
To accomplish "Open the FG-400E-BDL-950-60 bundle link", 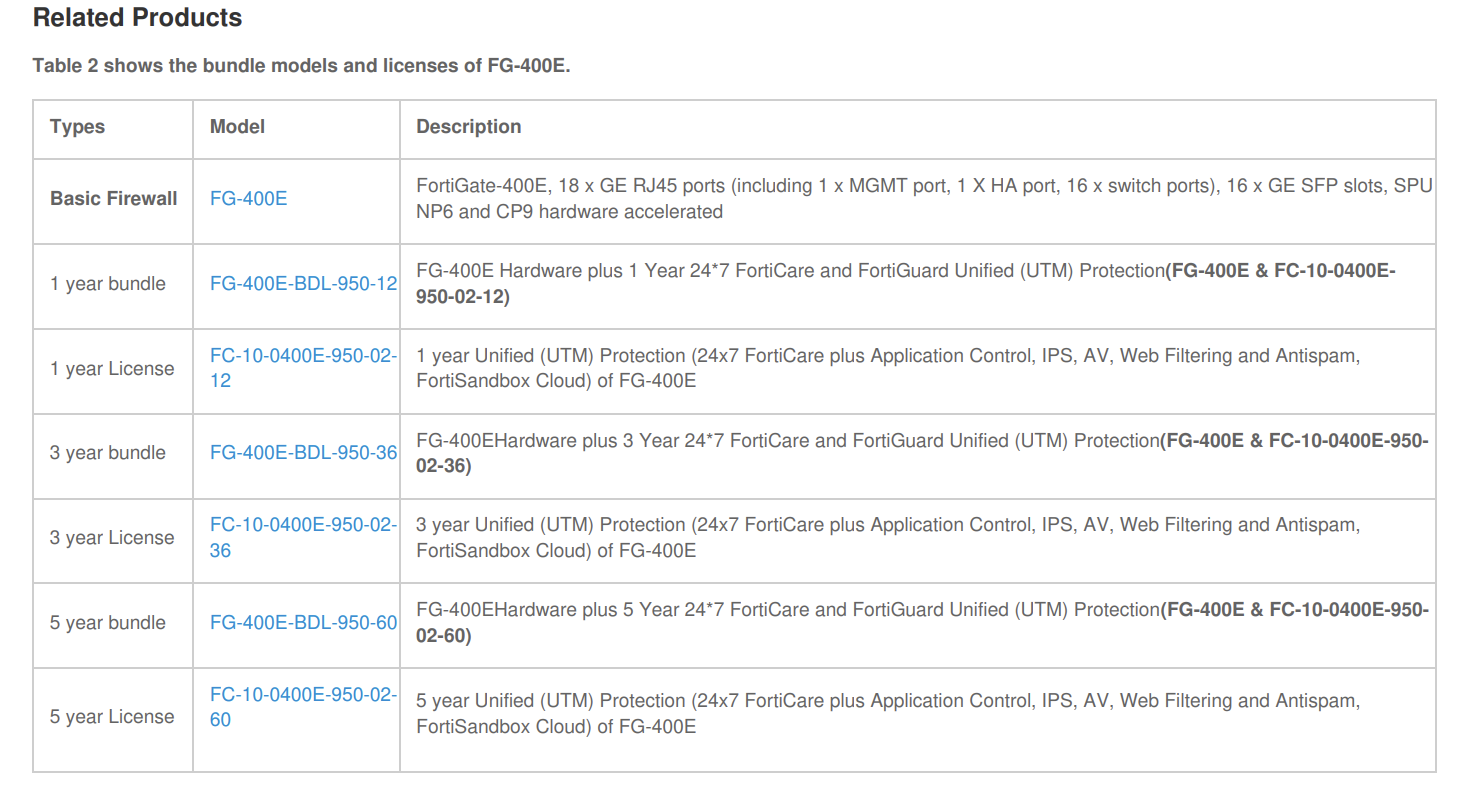I will click(x=303, y=622).
